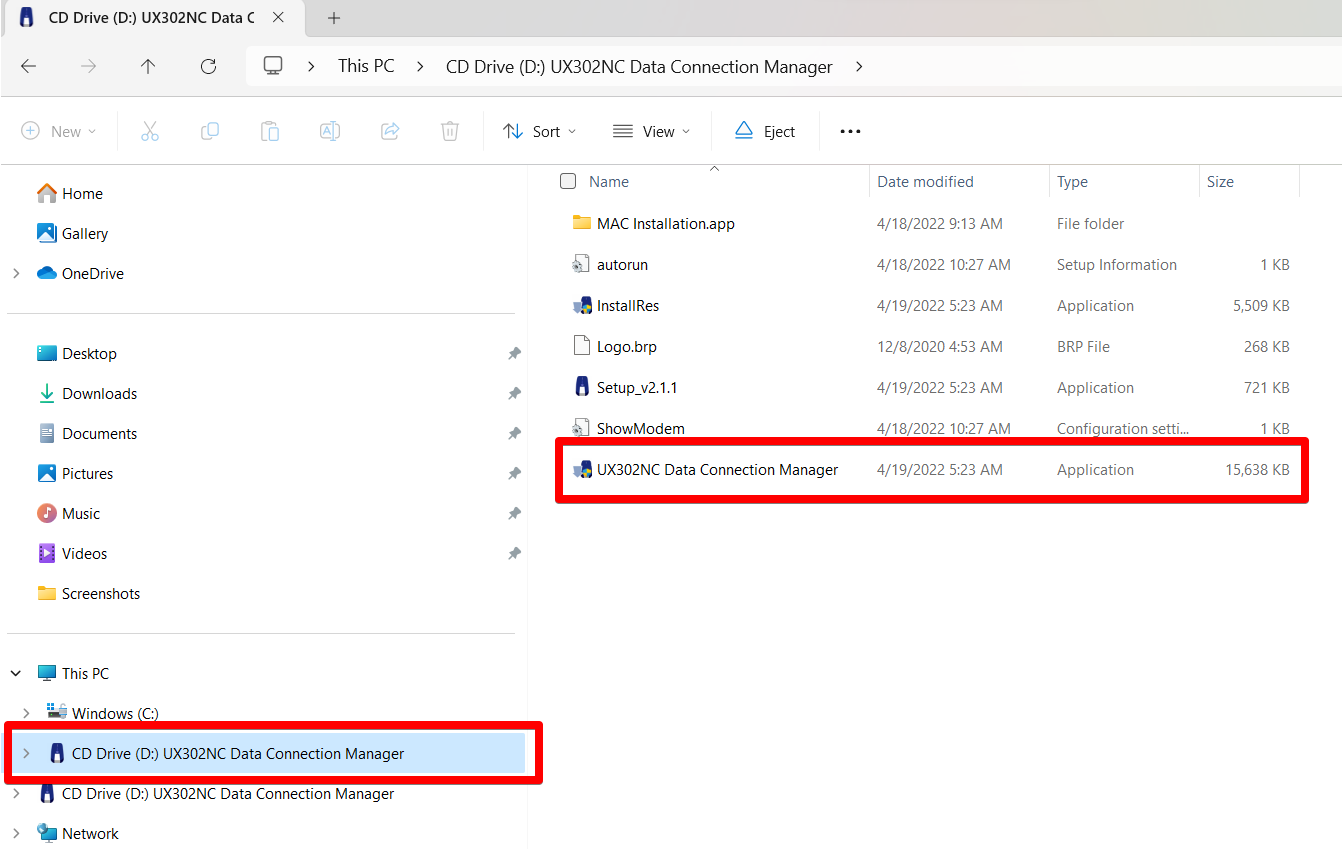Viewport: 1342px width, 849px height.
Task: Click the date 12/8/2020 4:53 AM
Action: [940, 347]
